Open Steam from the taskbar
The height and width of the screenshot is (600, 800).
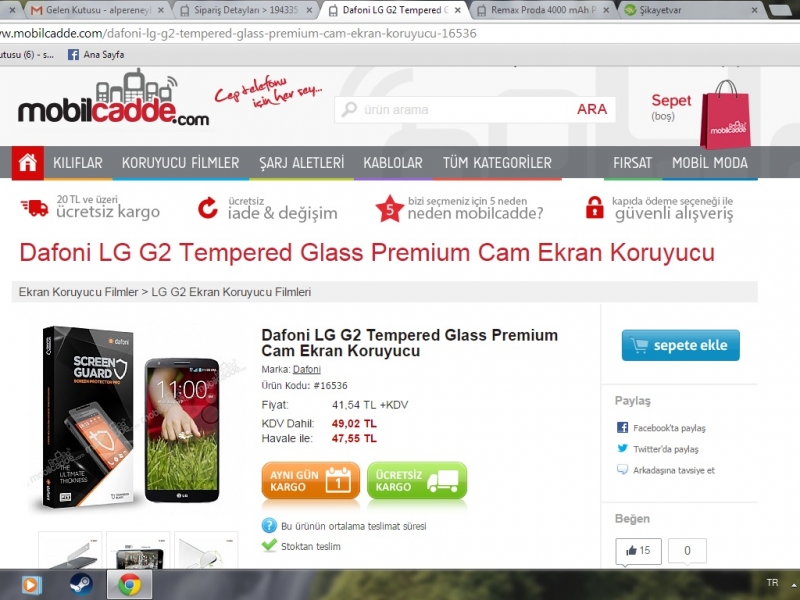pyautogui.click(x=81, y=585)
